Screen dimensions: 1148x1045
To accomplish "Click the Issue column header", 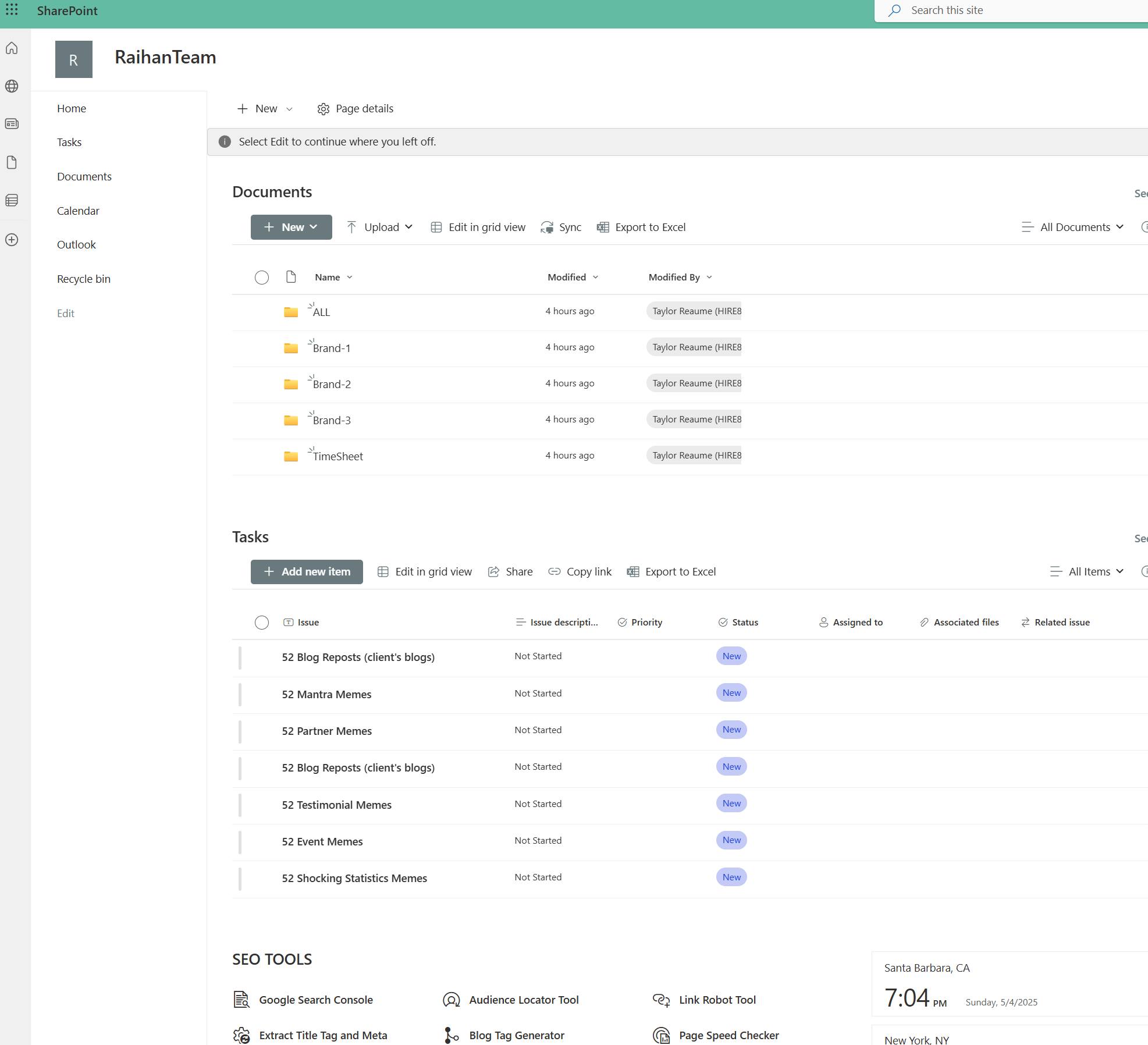I will pos(301,623).
